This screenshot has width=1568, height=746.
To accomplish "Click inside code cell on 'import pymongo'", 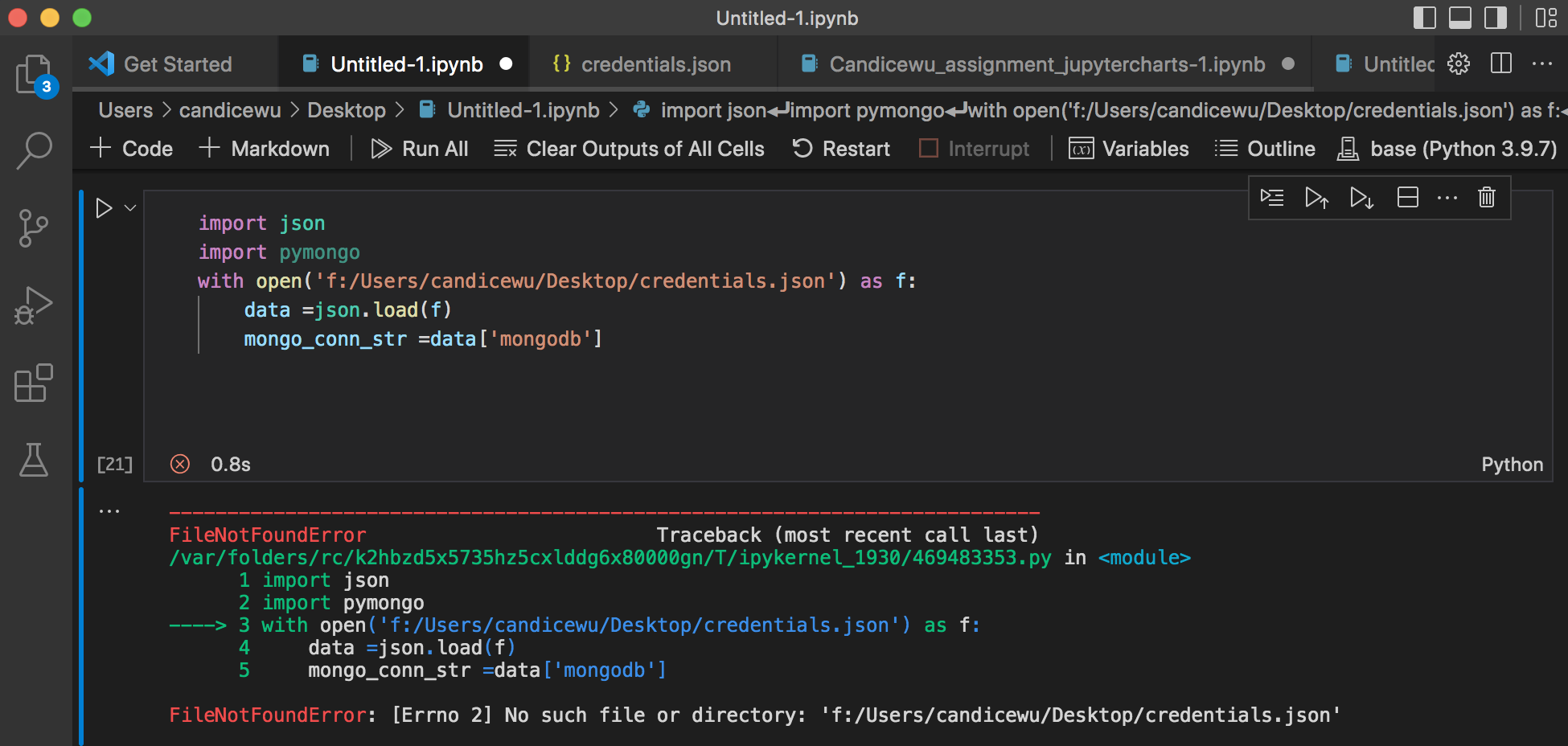I will tap(279, 252).
